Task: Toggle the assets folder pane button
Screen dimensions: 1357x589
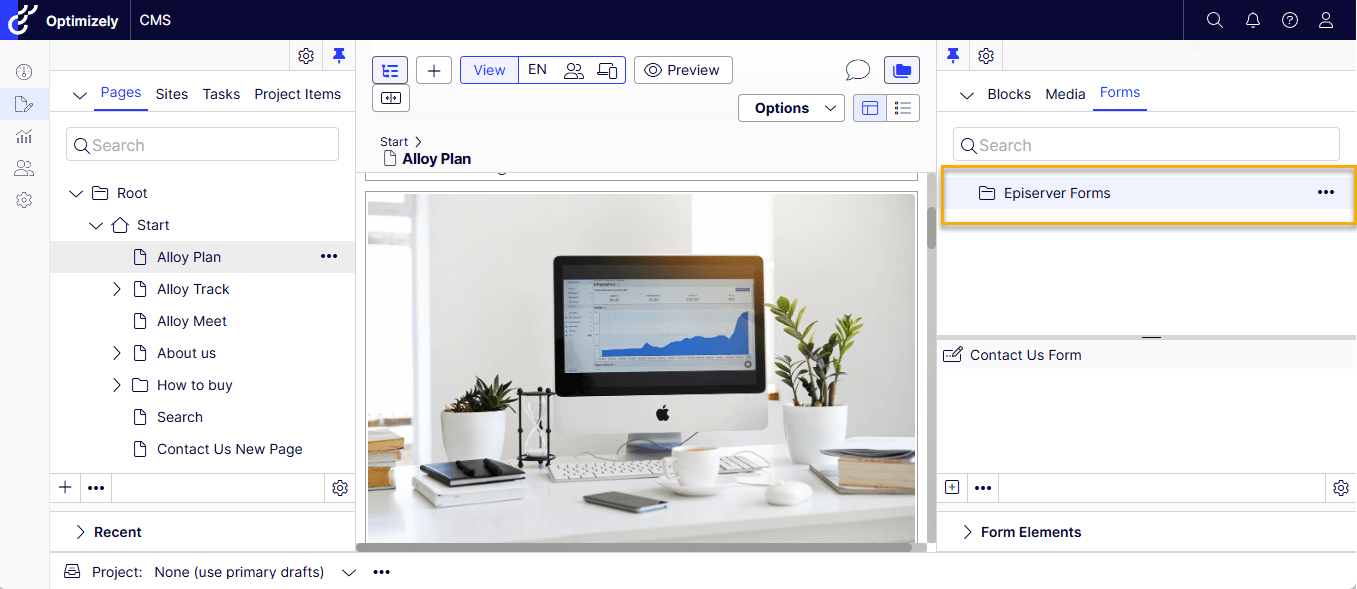Action: point(901,70)
